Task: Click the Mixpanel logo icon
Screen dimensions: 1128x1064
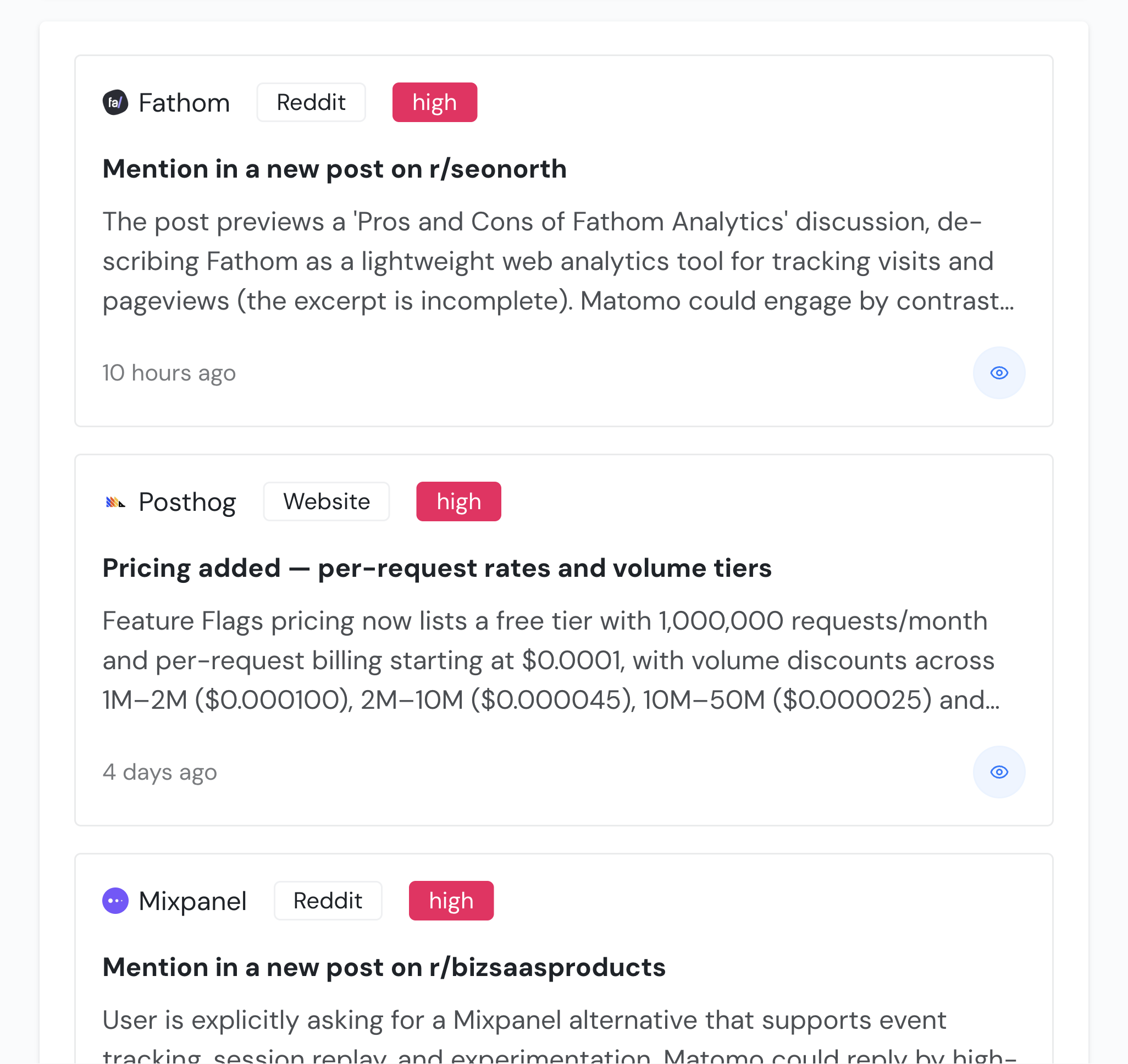Action: pyautogui.click(x=115, y=901)
